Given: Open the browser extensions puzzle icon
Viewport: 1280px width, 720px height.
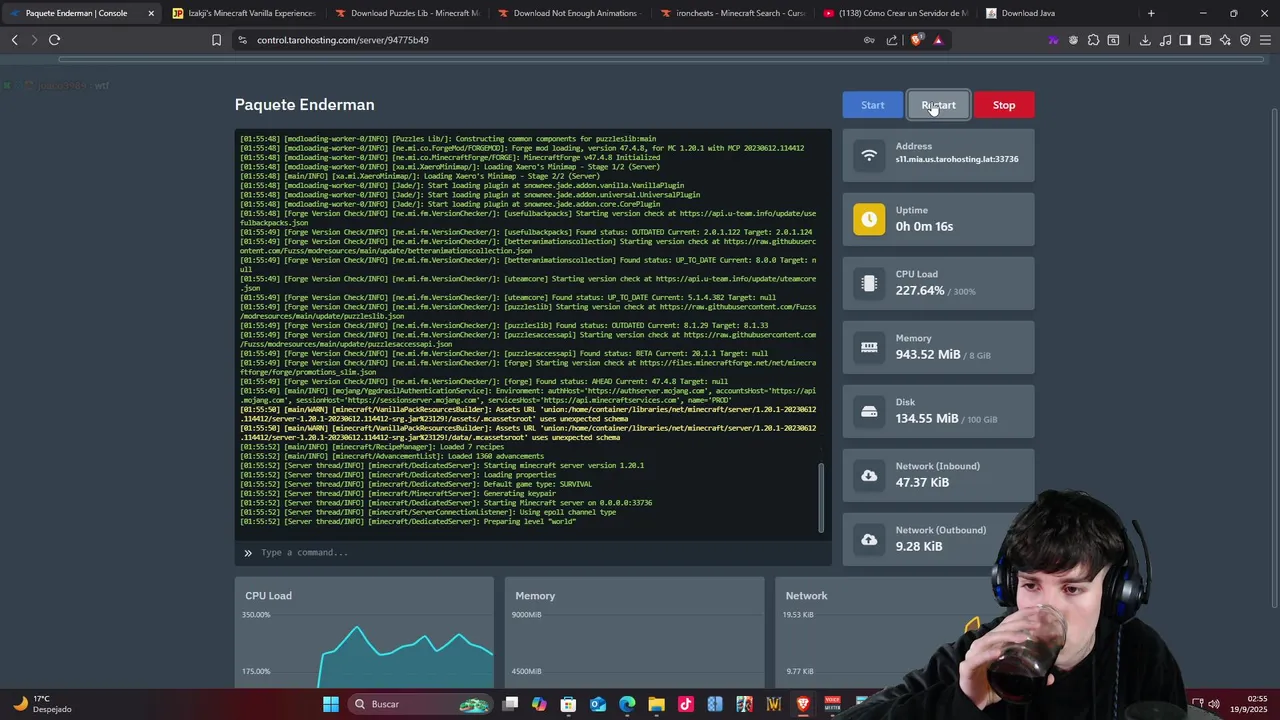Looking at the screenshot, I should (1093, 40).
